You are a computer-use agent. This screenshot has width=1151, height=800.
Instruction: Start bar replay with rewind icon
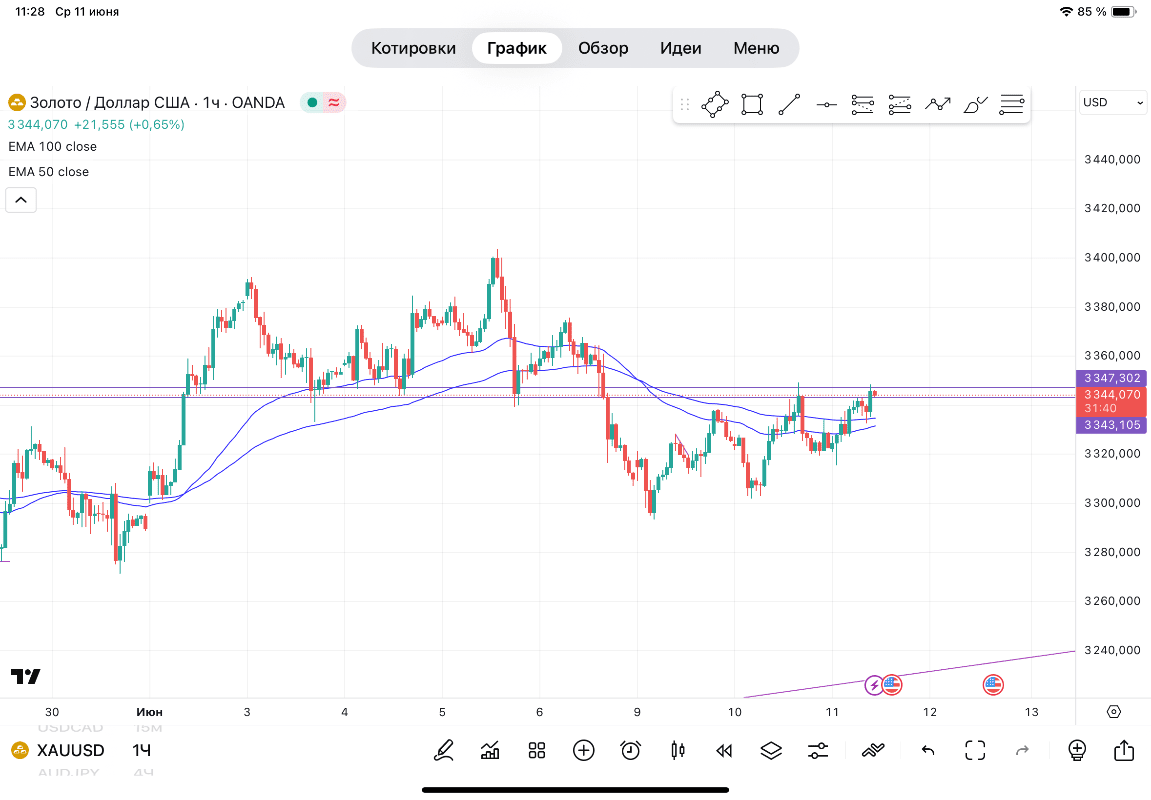[725, 750]
